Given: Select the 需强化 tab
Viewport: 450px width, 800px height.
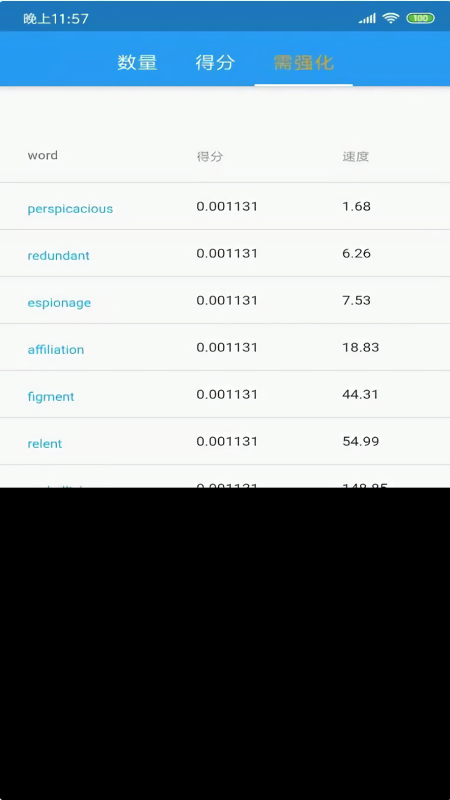Looking at the screenshot, I should click(x=304, y=62).
